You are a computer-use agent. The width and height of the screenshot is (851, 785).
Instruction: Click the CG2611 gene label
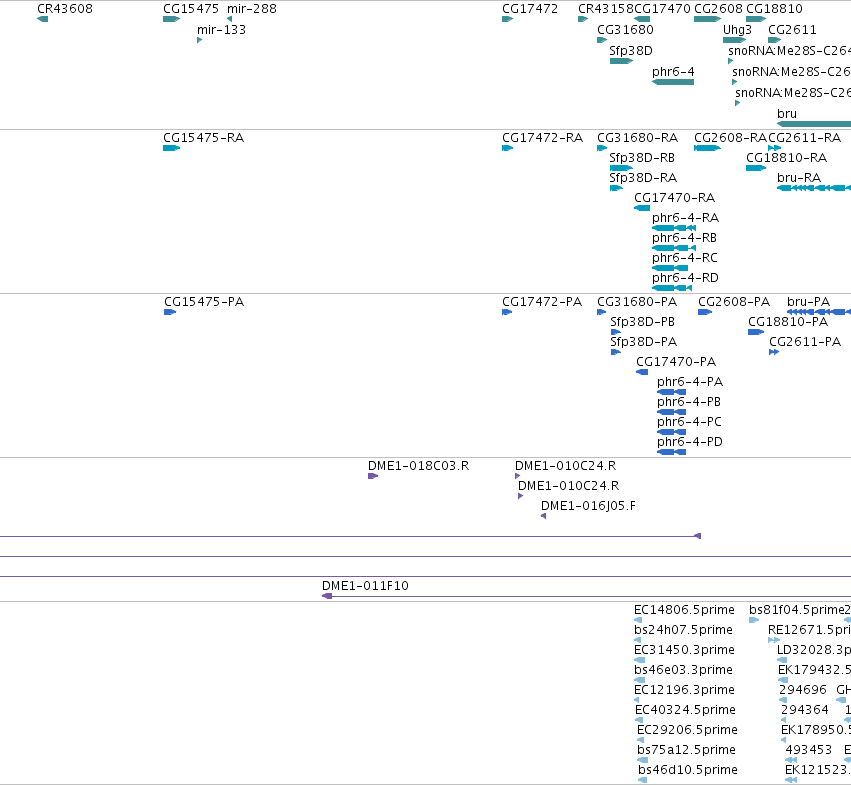pos(792,30)
